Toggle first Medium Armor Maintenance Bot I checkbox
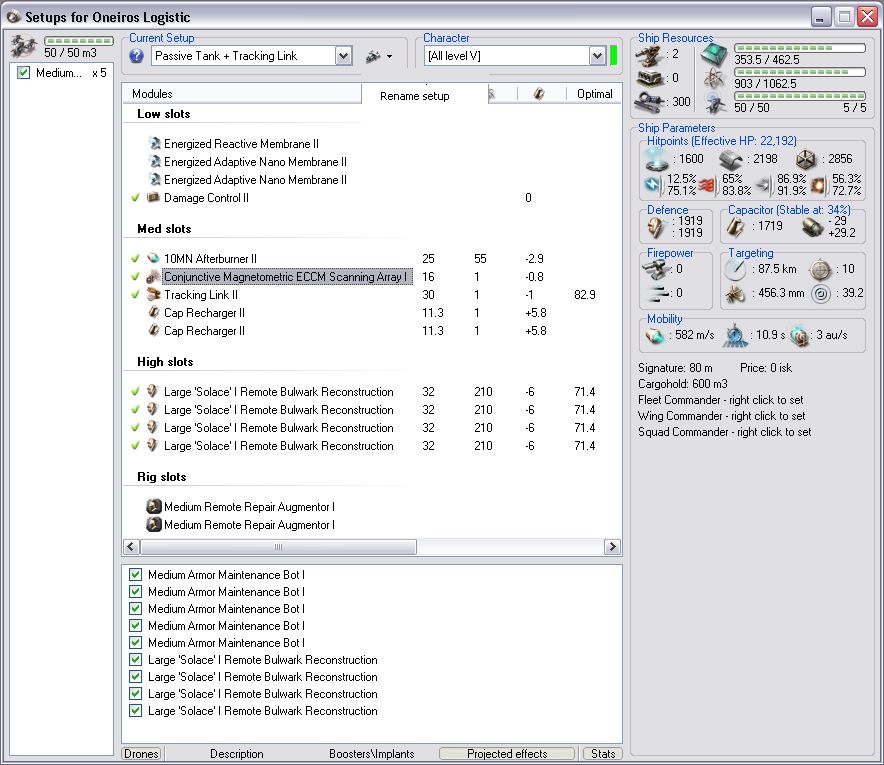Image resolution: width=884 pixels, height=765 pixels. click(x=135, y=575)
